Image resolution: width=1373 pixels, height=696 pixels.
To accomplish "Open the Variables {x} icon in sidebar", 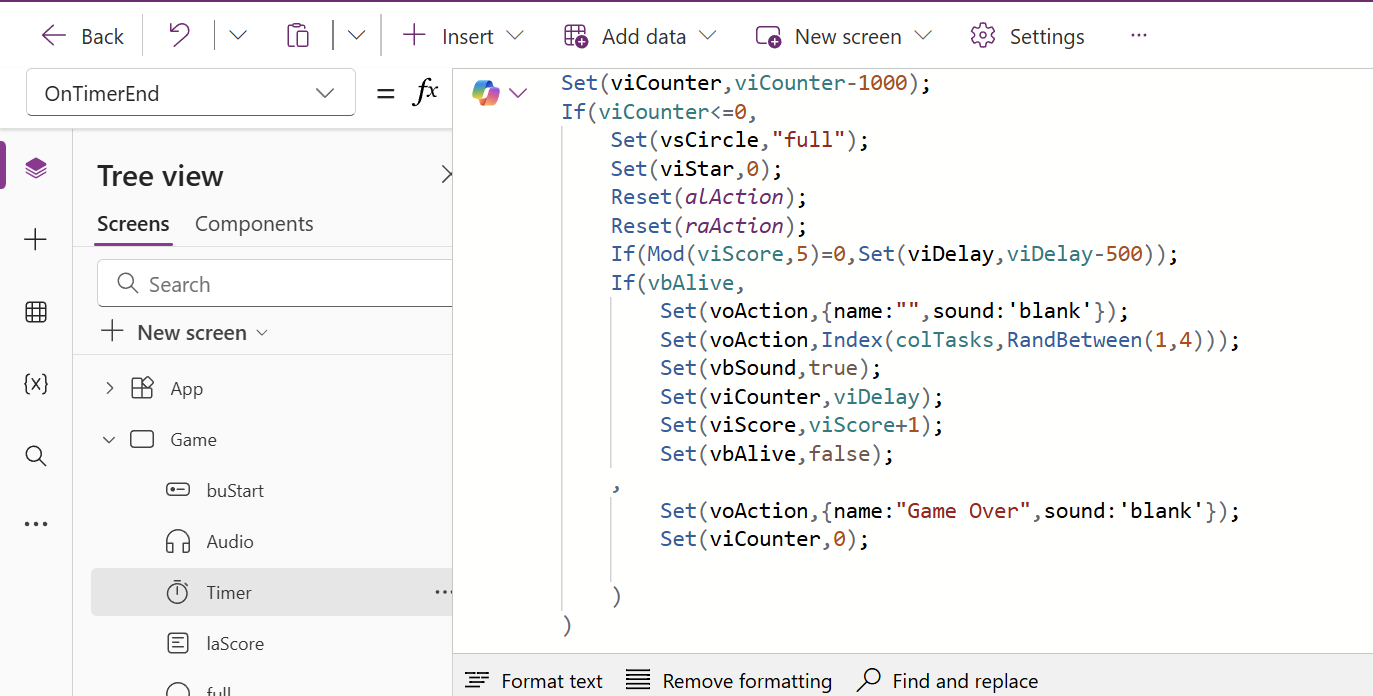I will pyautogui.click(x=36, y=384).
